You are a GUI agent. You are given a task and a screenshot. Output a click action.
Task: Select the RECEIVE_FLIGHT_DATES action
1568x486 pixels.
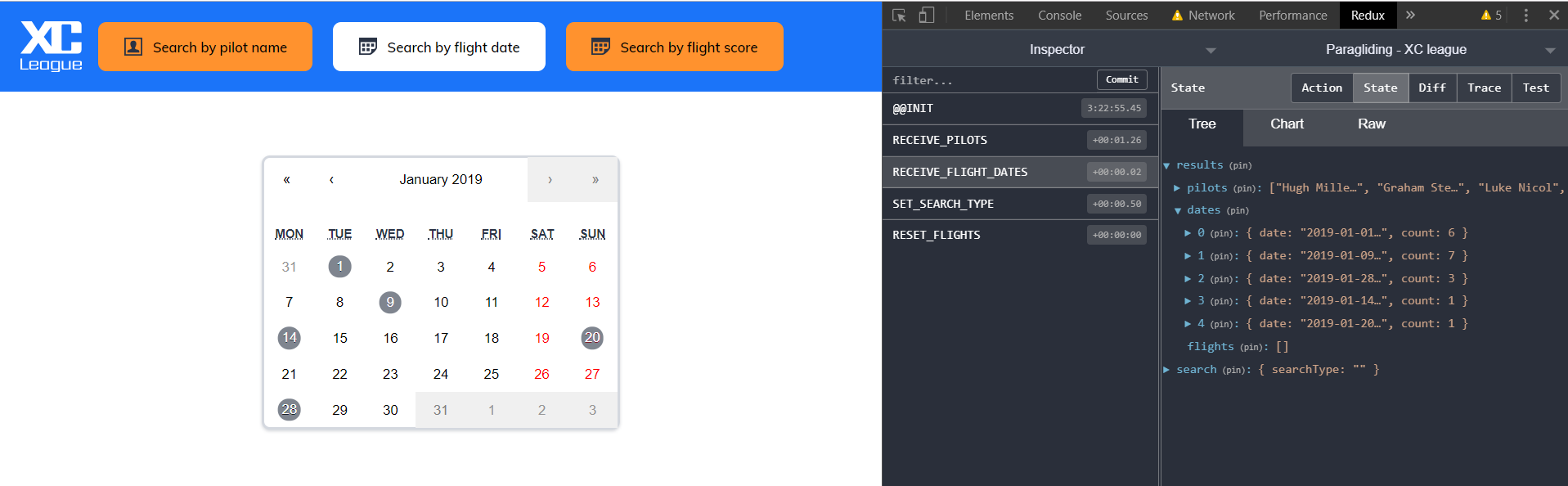(1020, 172)
